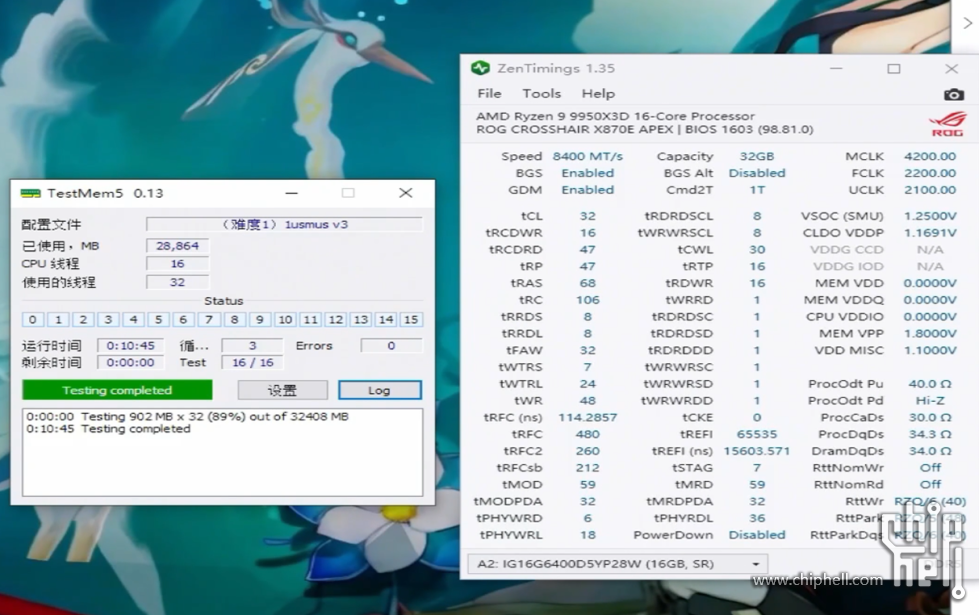Select thread status box 15
979x615 pixels.
click(411, 320)
